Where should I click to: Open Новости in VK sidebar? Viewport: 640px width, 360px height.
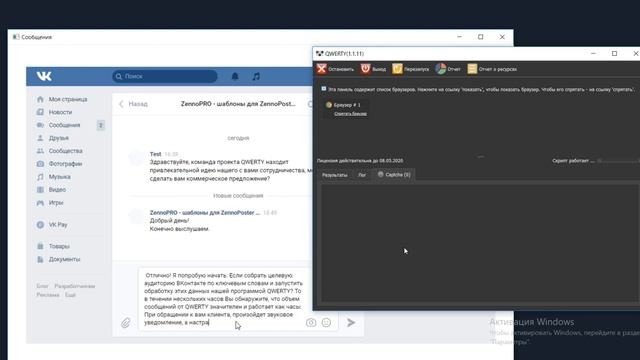[x=60, y=112]
